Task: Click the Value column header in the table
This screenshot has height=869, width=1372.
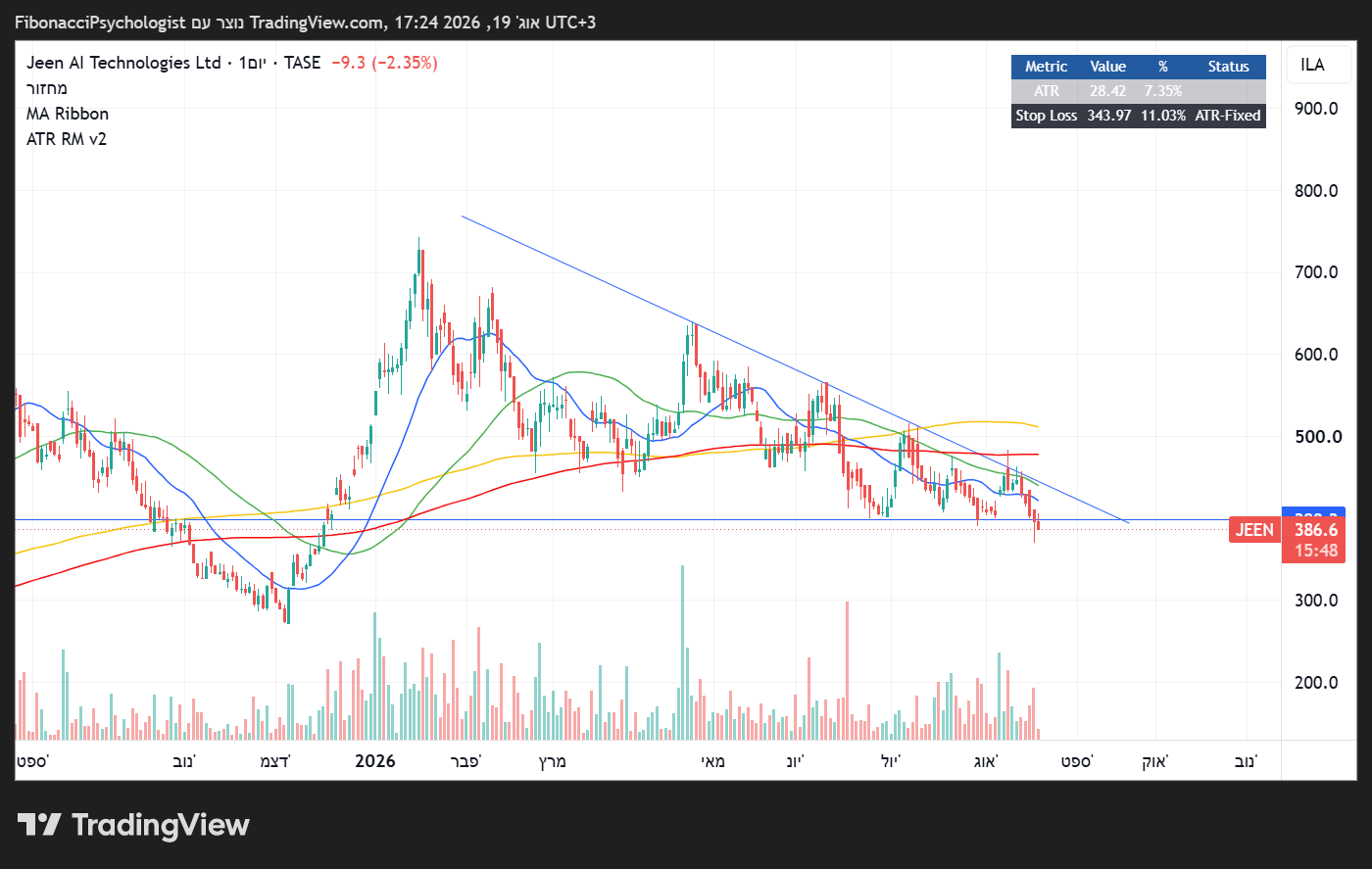Action: (x=1108, y=67)
